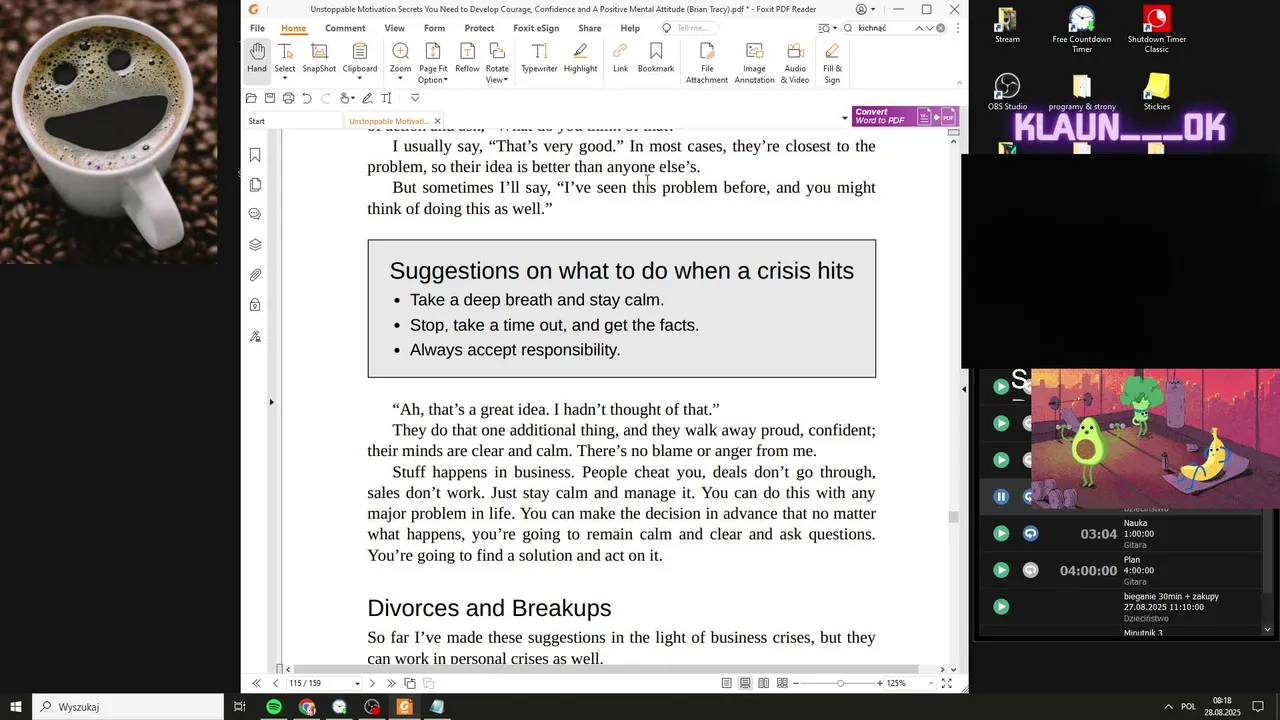The width and height of the screenshot is (1280, 720).
Task: Open the page number dropdown
Action: (357, 684)
